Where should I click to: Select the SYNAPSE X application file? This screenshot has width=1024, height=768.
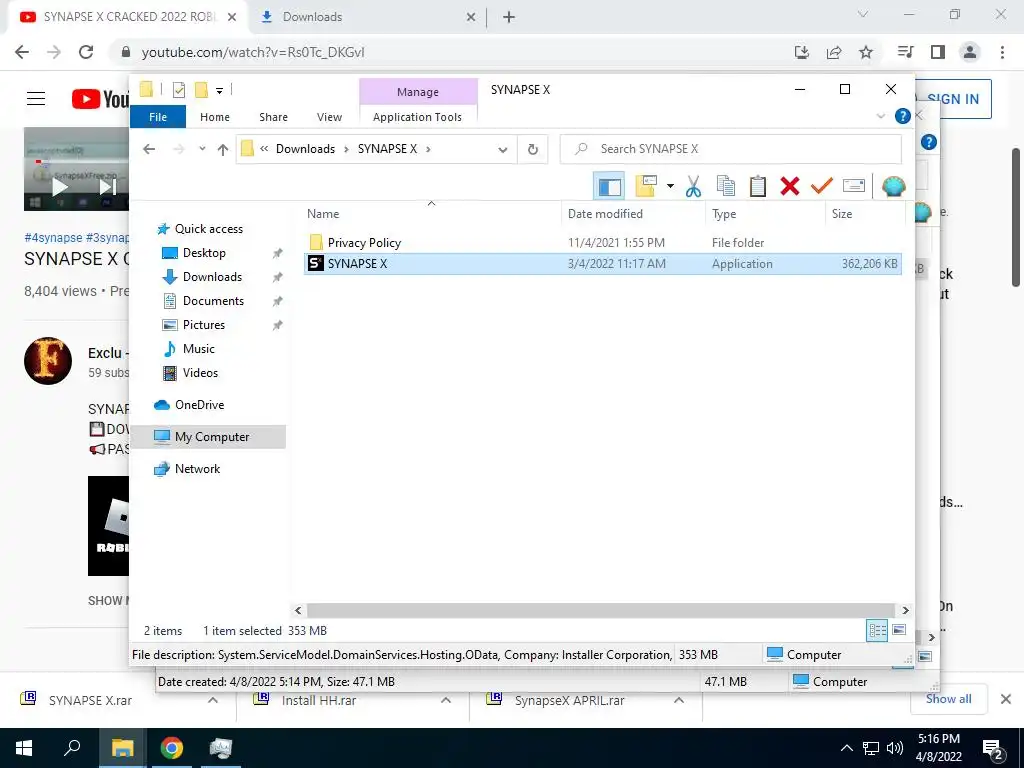[603, 264]
